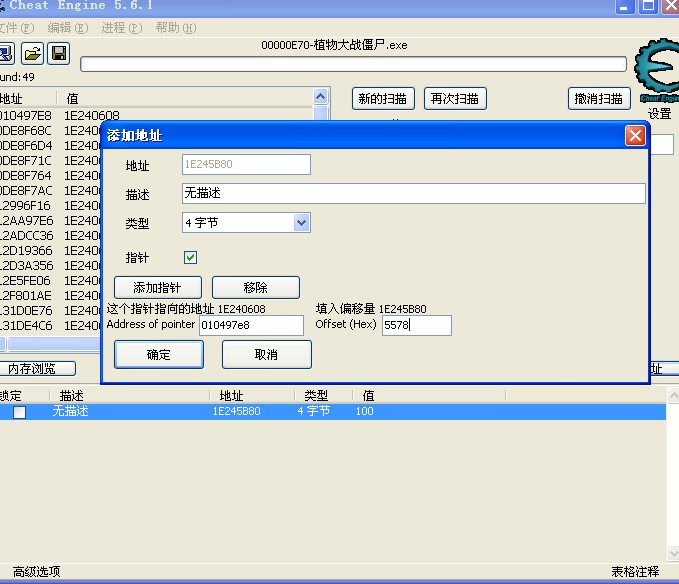Click 值 column header in results
This screenshot has height=584, width=679.
tap(72, 99)
